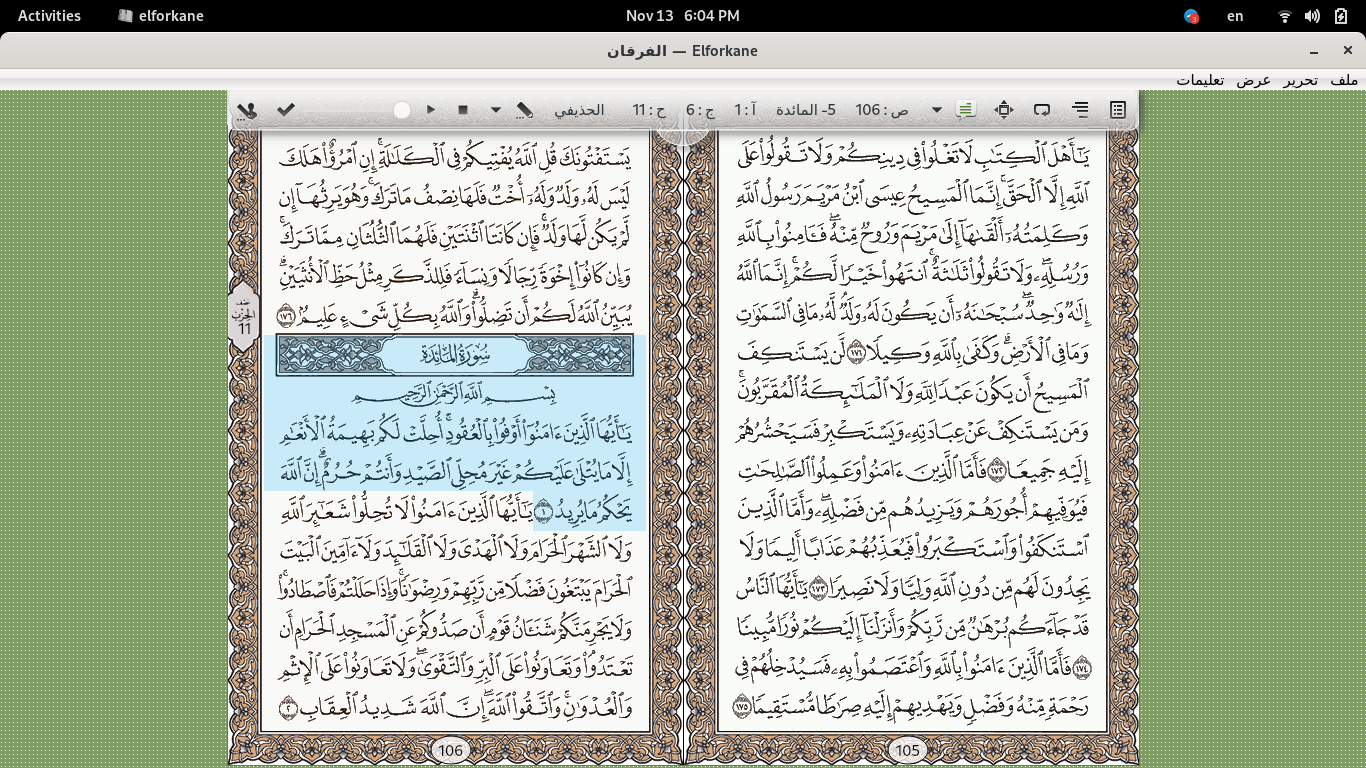Open the تعليمات menu
Screen dimensions: 1366x768
tap(1200, 80)
